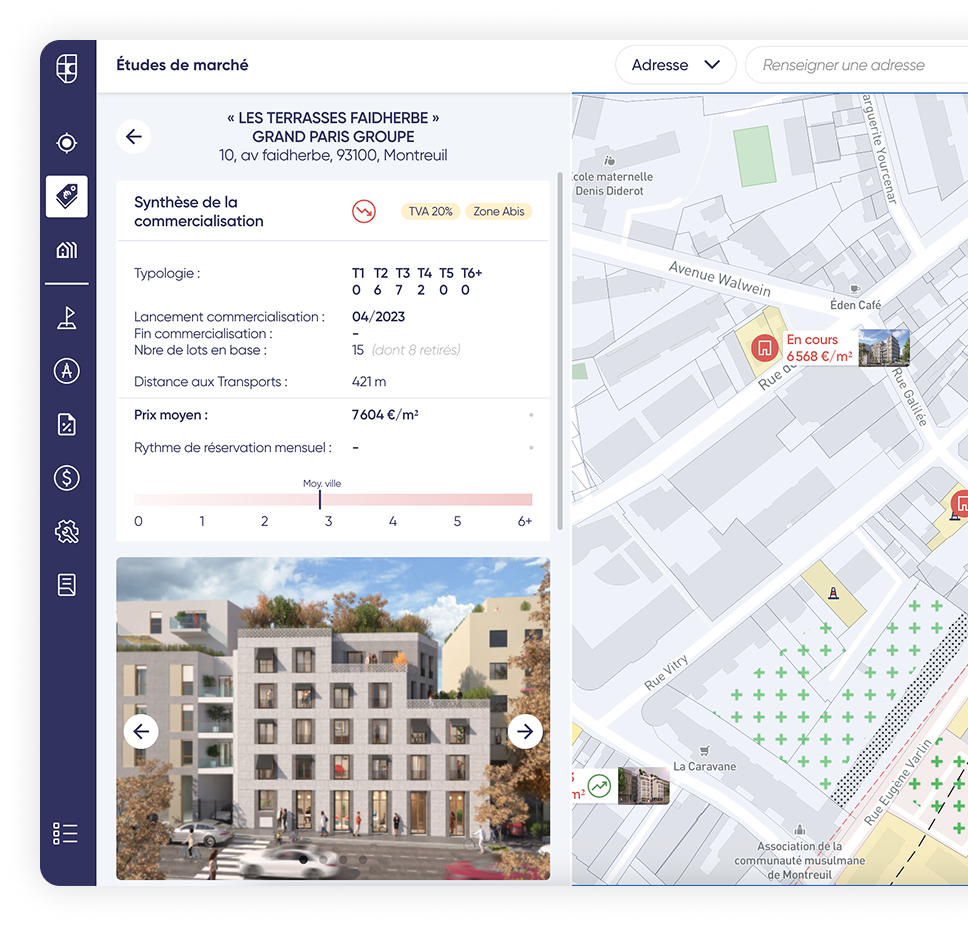Open the checklist icon at sidebar bottom
This screenshot has width=968, height=926.
66,833
